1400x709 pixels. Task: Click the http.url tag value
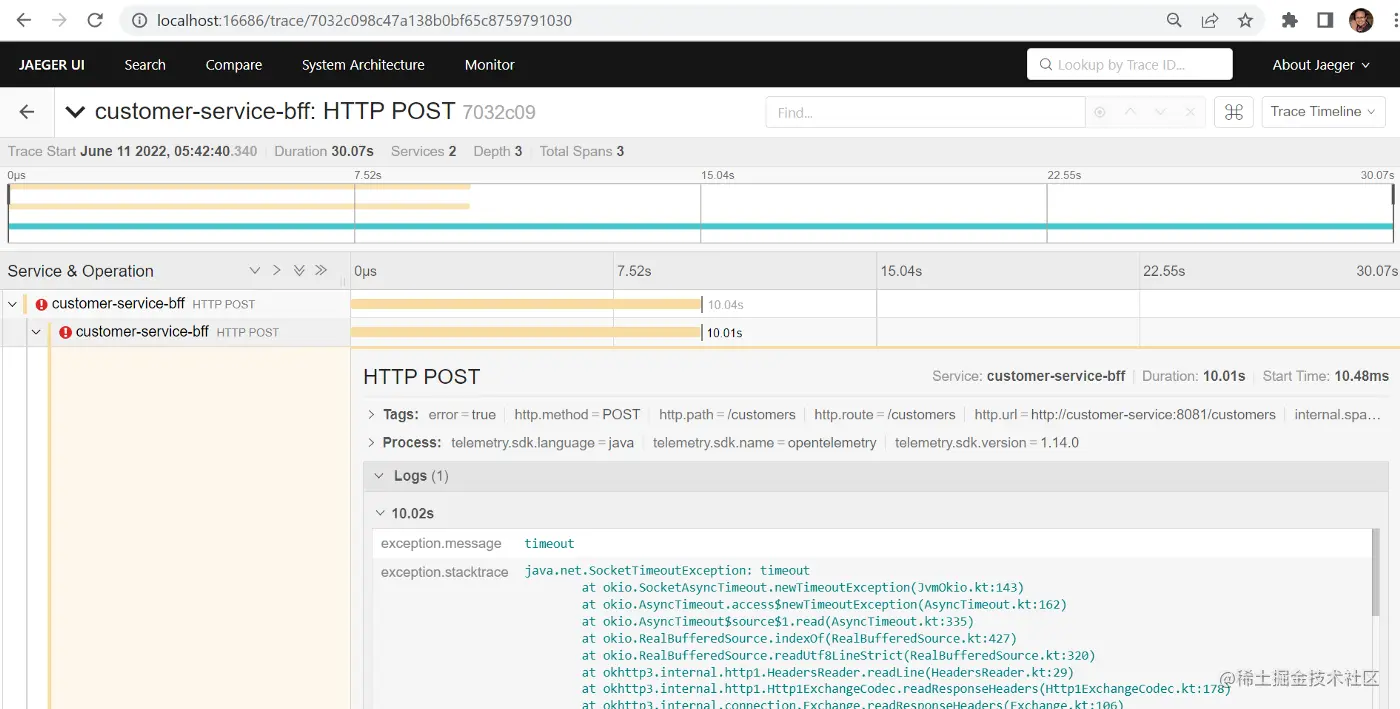1153,414
